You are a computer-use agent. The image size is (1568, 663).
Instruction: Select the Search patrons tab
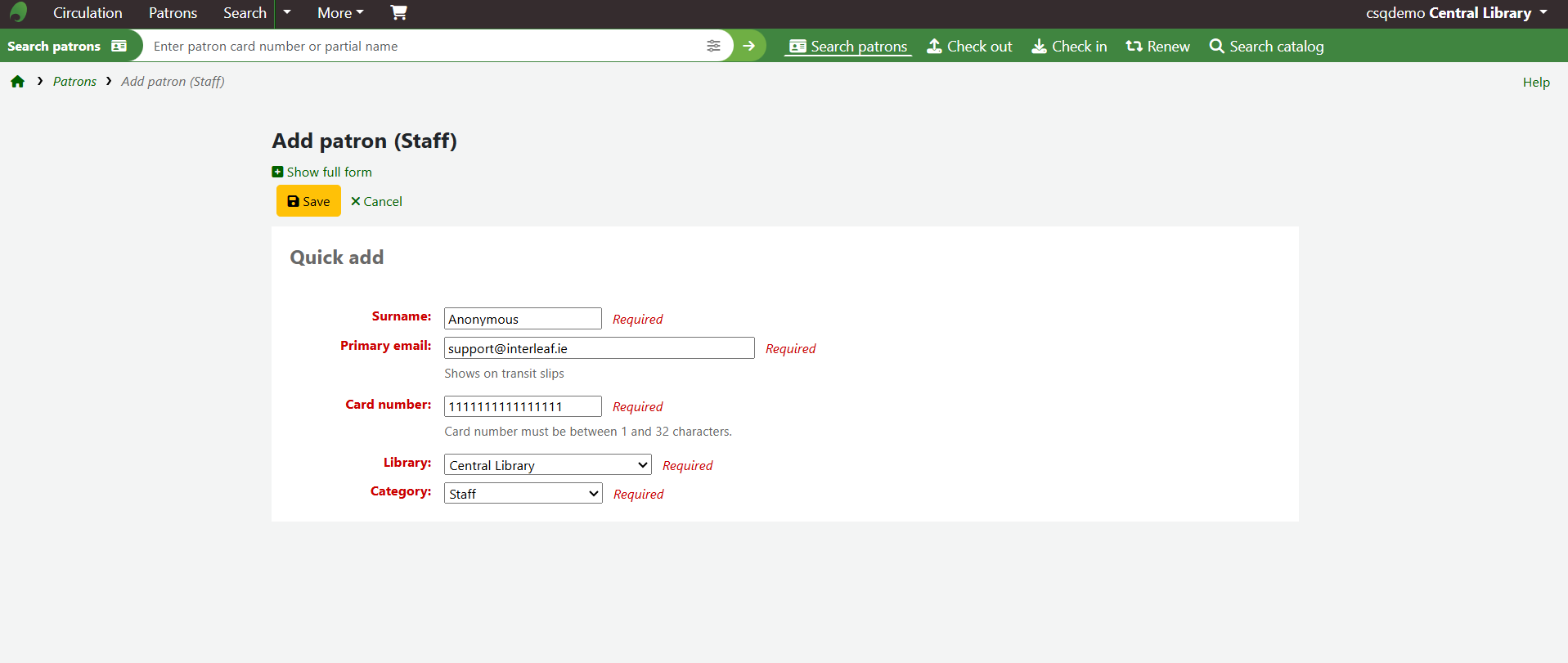tap(848, 47)
